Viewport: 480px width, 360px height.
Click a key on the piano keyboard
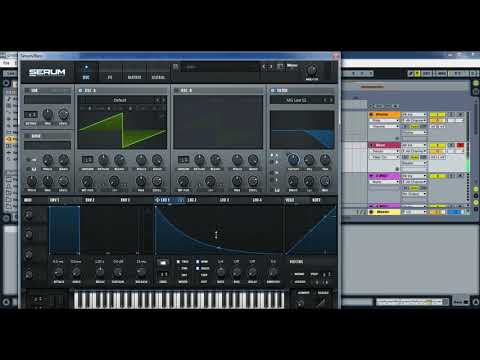[x=179, y=300]
